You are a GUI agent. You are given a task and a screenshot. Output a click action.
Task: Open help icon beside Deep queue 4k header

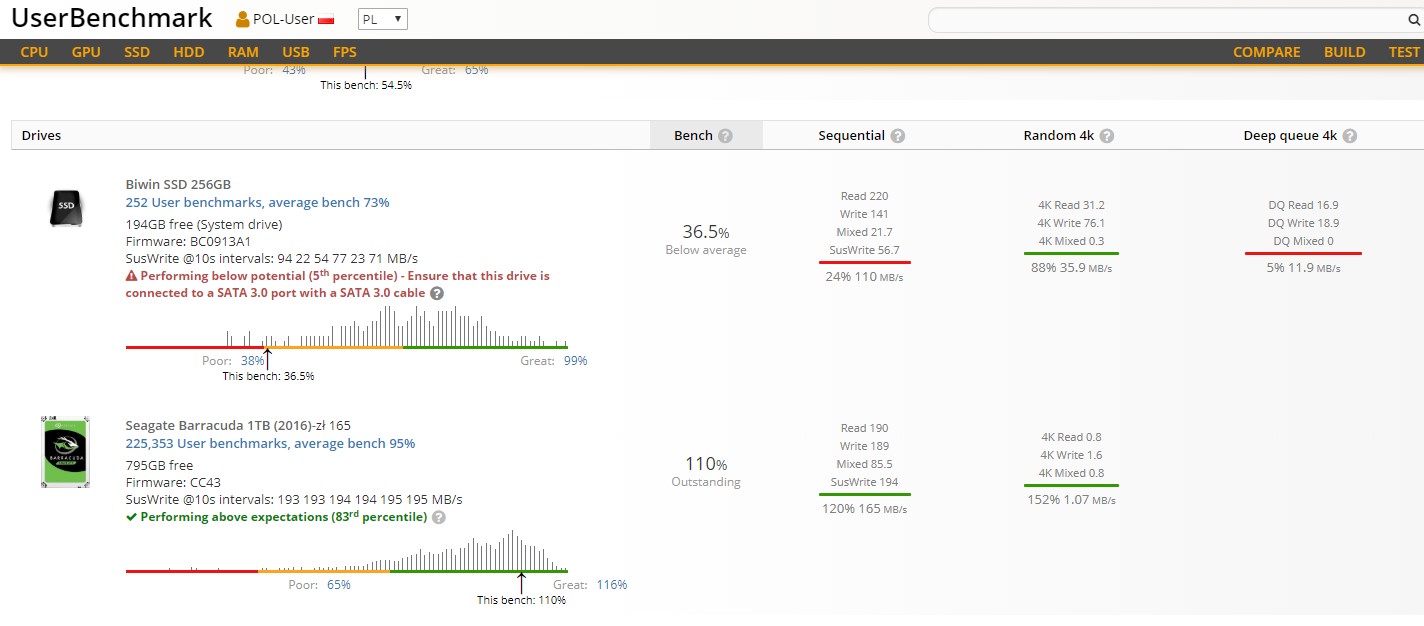[x=1350, y=136]
